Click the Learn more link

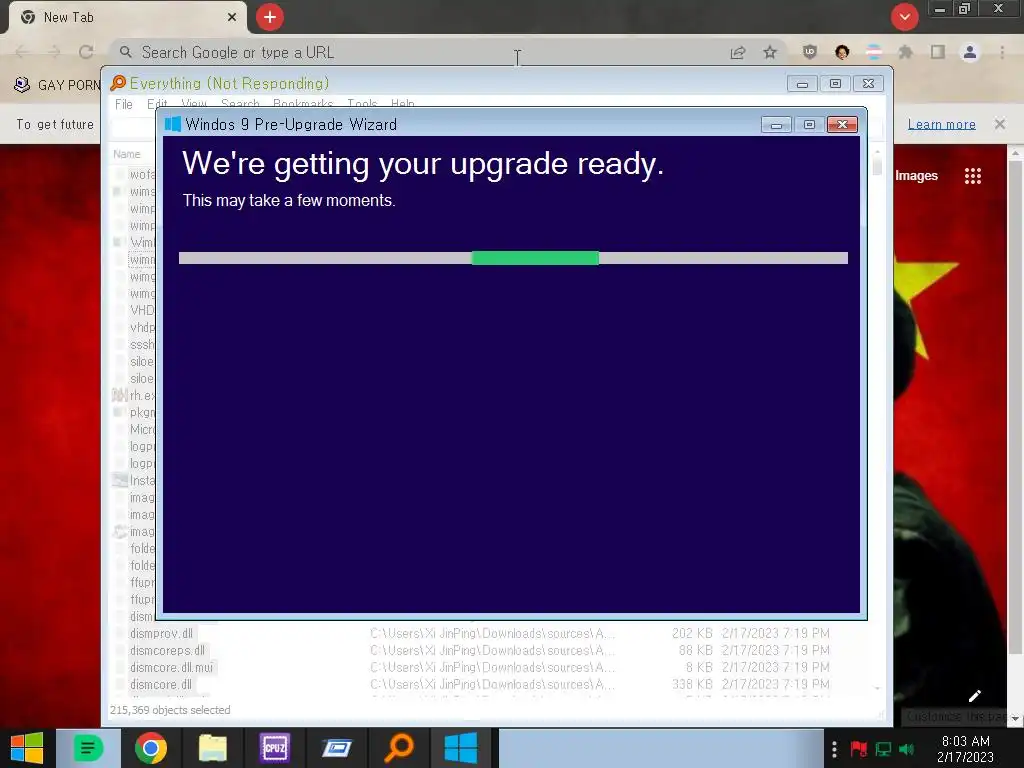[x=942, y=124]
